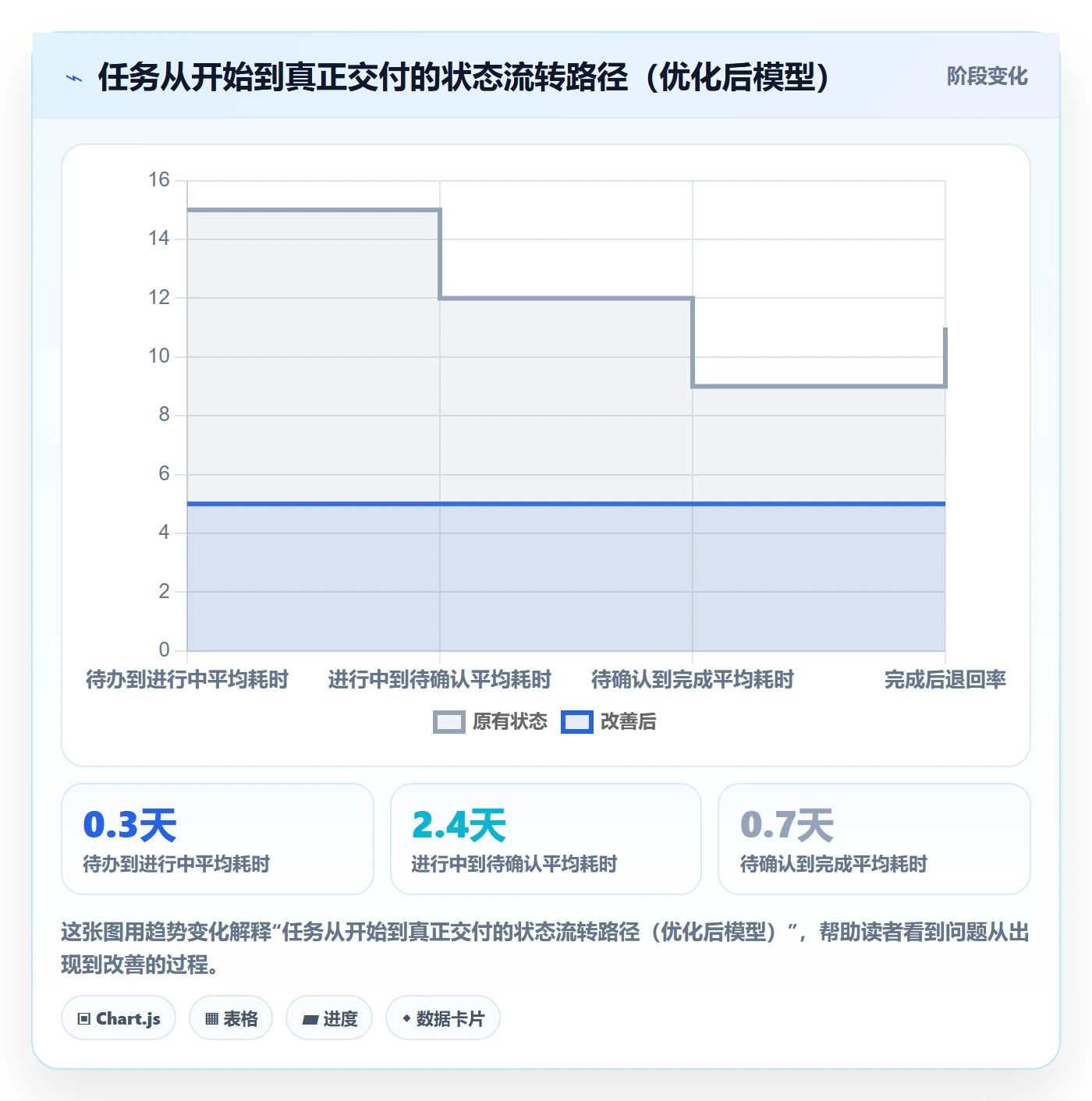
Task: Click the x-axis label 进行中到待确认平均耗时
Action: [440, 680]
